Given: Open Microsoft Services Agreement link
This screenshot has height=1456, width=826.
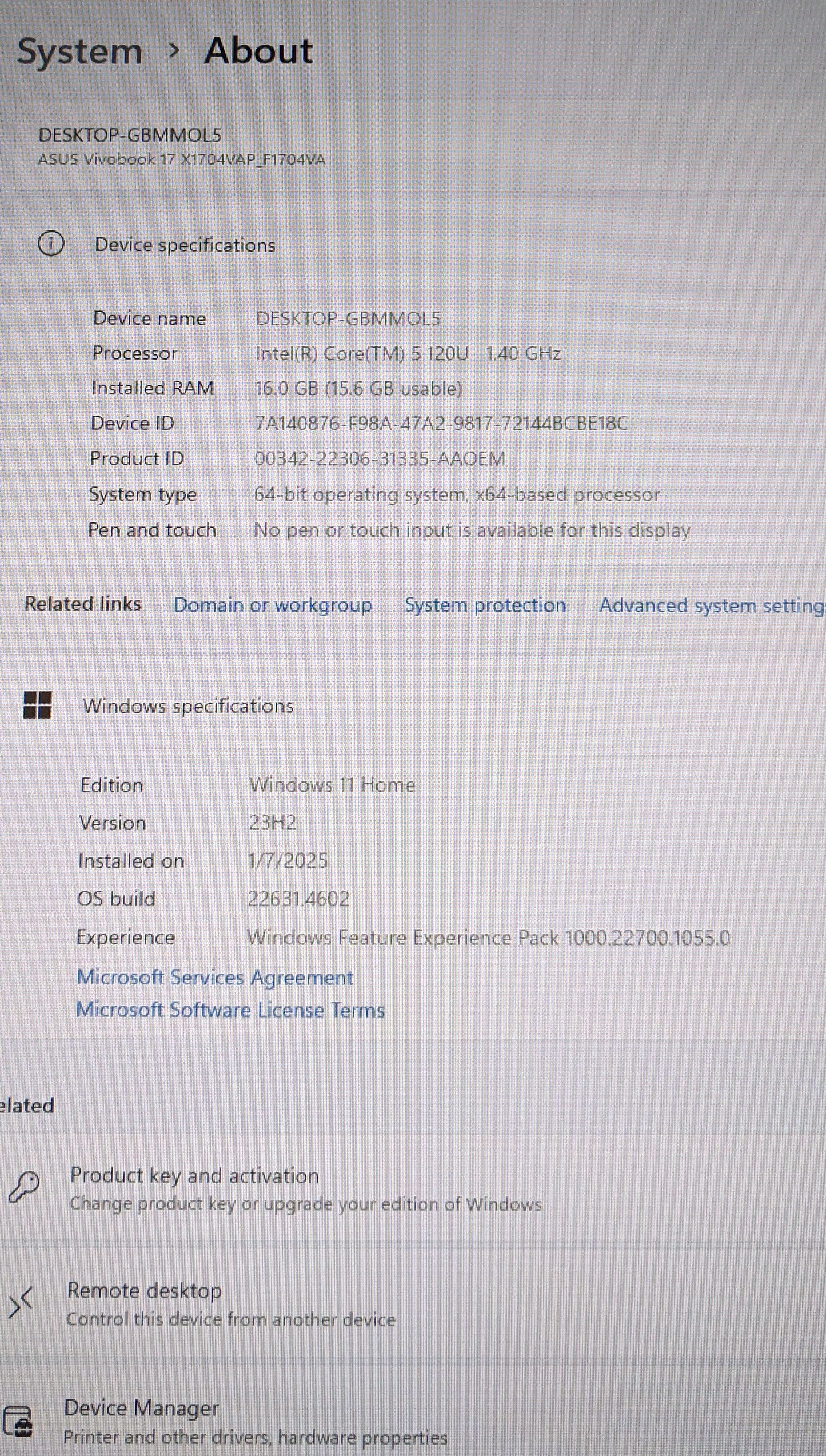Looking at the screenshot, I should [215, 978].
